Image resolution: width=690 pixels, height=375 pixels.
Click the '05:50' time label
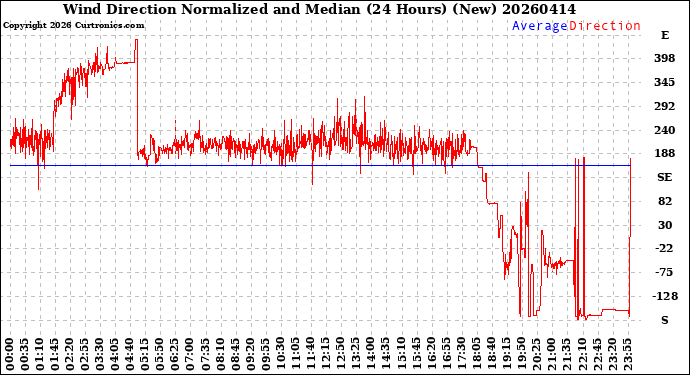[x=160, y=355]
